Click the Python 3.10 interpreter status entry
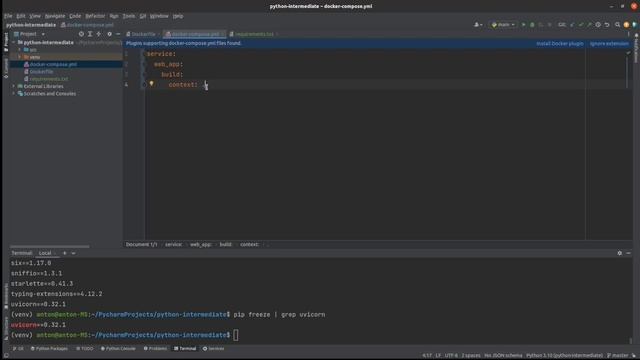The height and width of the screenshot is (360, 640). (x=564, y=356)
